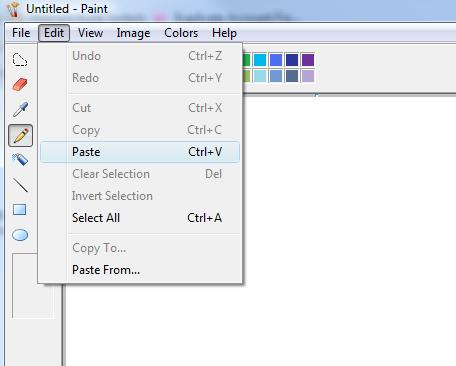Choose Select All in Edit menu
The width and height of the screenshot is (456, 366).
tap(140, 218)
